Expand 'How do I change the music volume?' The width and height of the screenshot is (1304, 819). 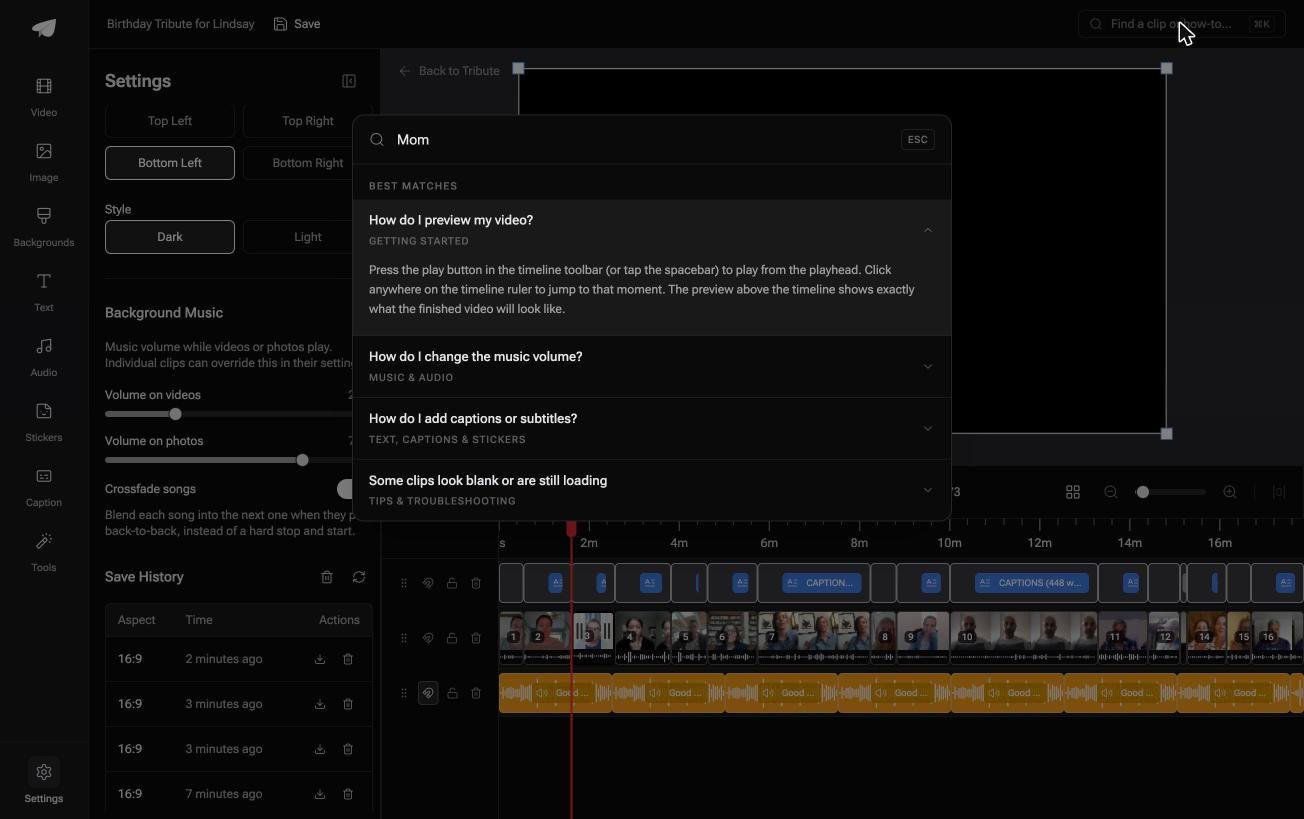pyautogui.click(x=652, y=366)
